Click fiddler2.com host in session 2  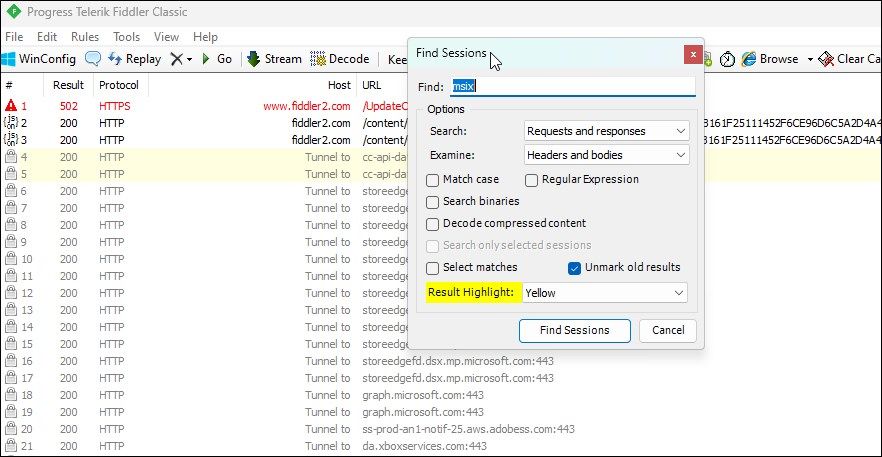coord(321,123)
